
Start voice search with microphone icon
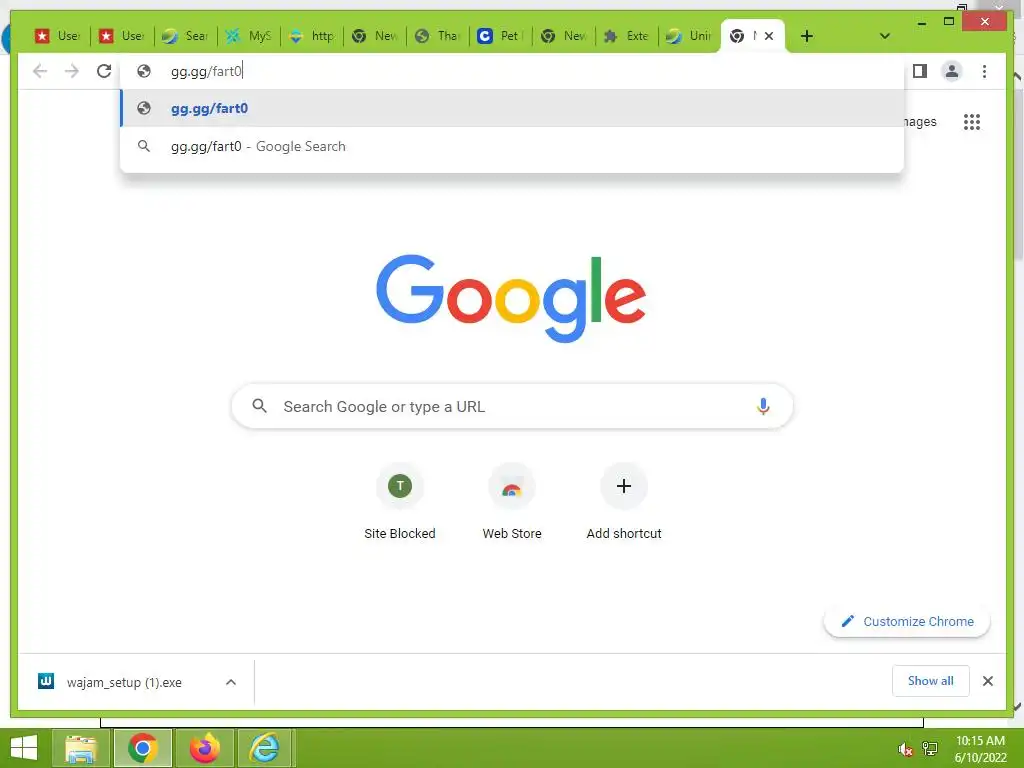tap(763, 406)
